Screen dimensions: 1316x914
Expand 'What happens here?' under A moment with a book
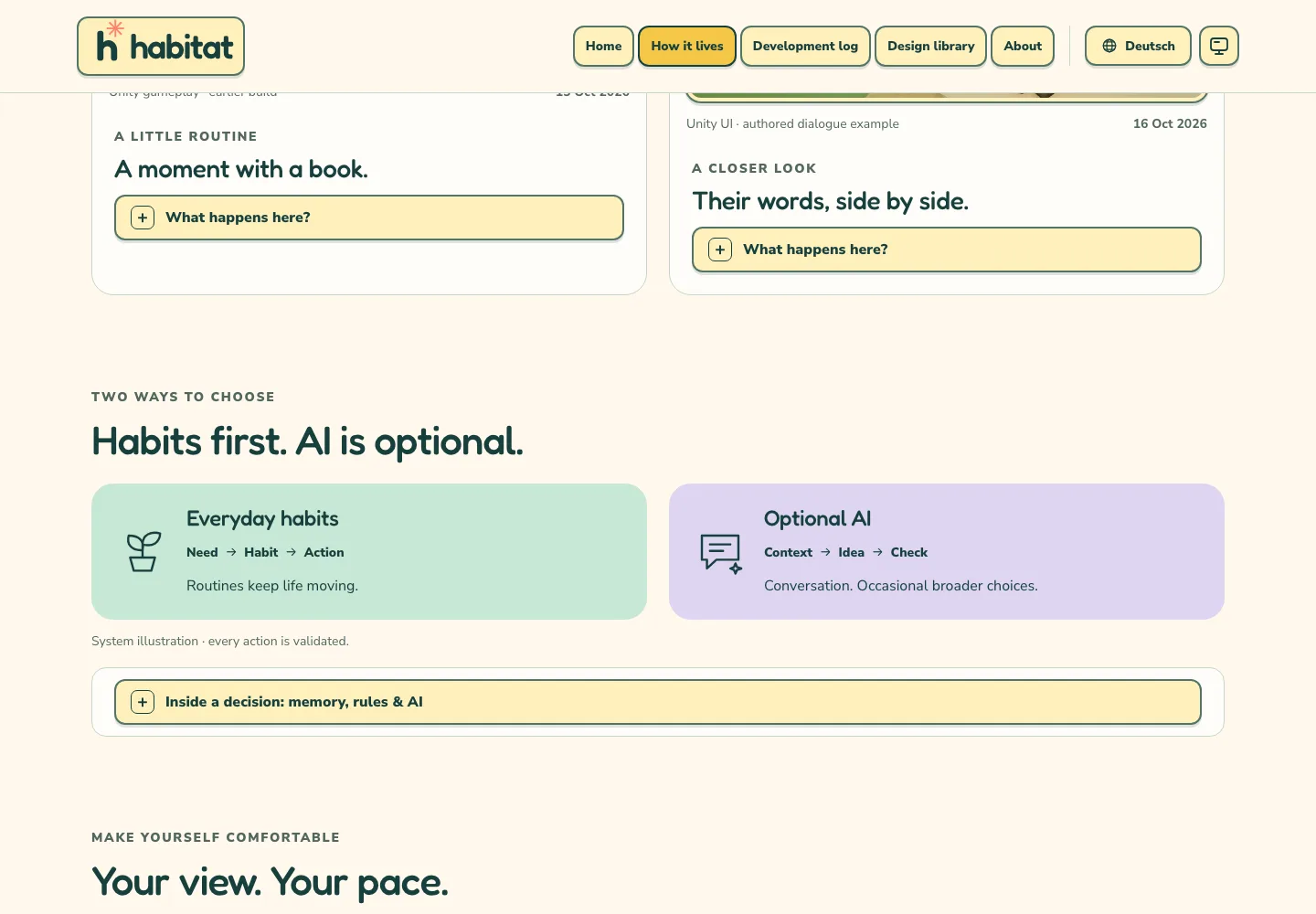click(x=369, y=218)
